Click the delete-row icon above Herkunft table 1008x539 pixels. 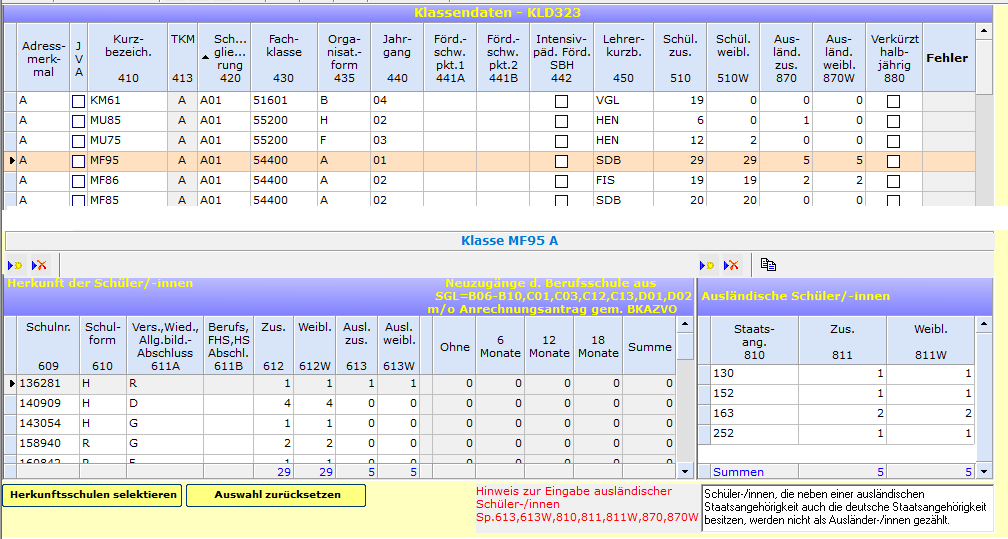coord(39,265)
